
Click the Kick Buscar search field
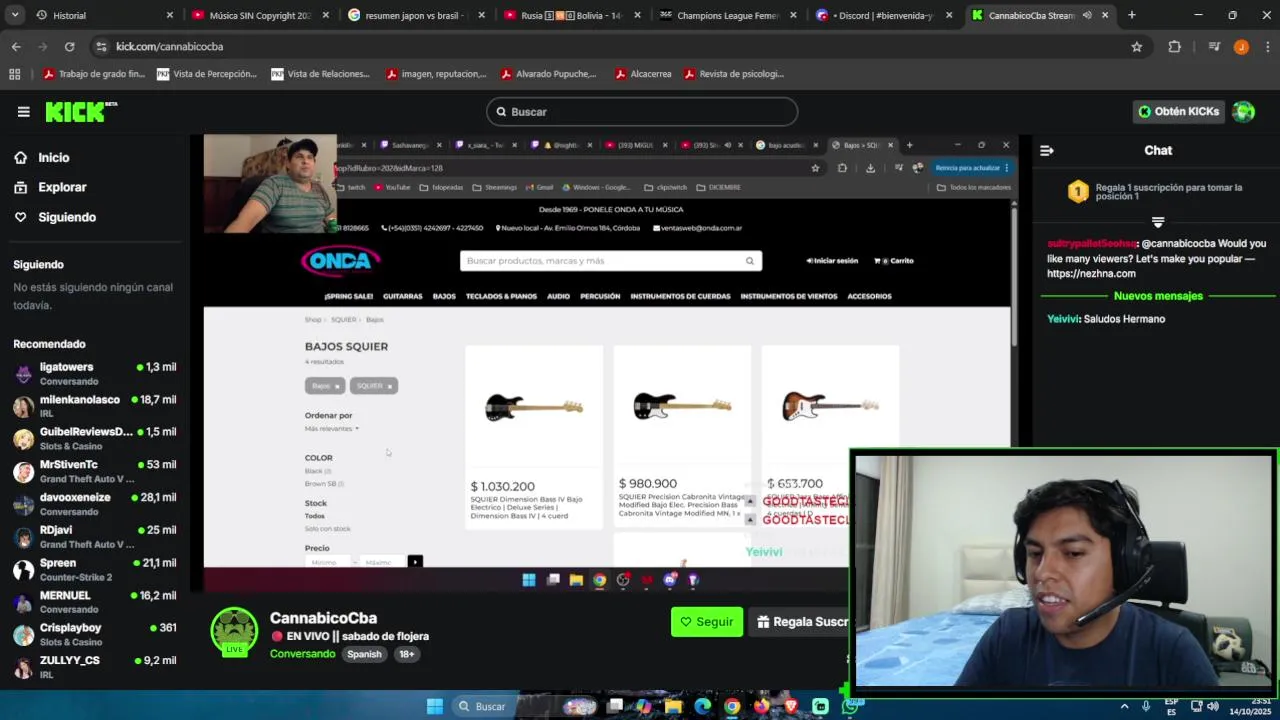[x=642, y=112]
